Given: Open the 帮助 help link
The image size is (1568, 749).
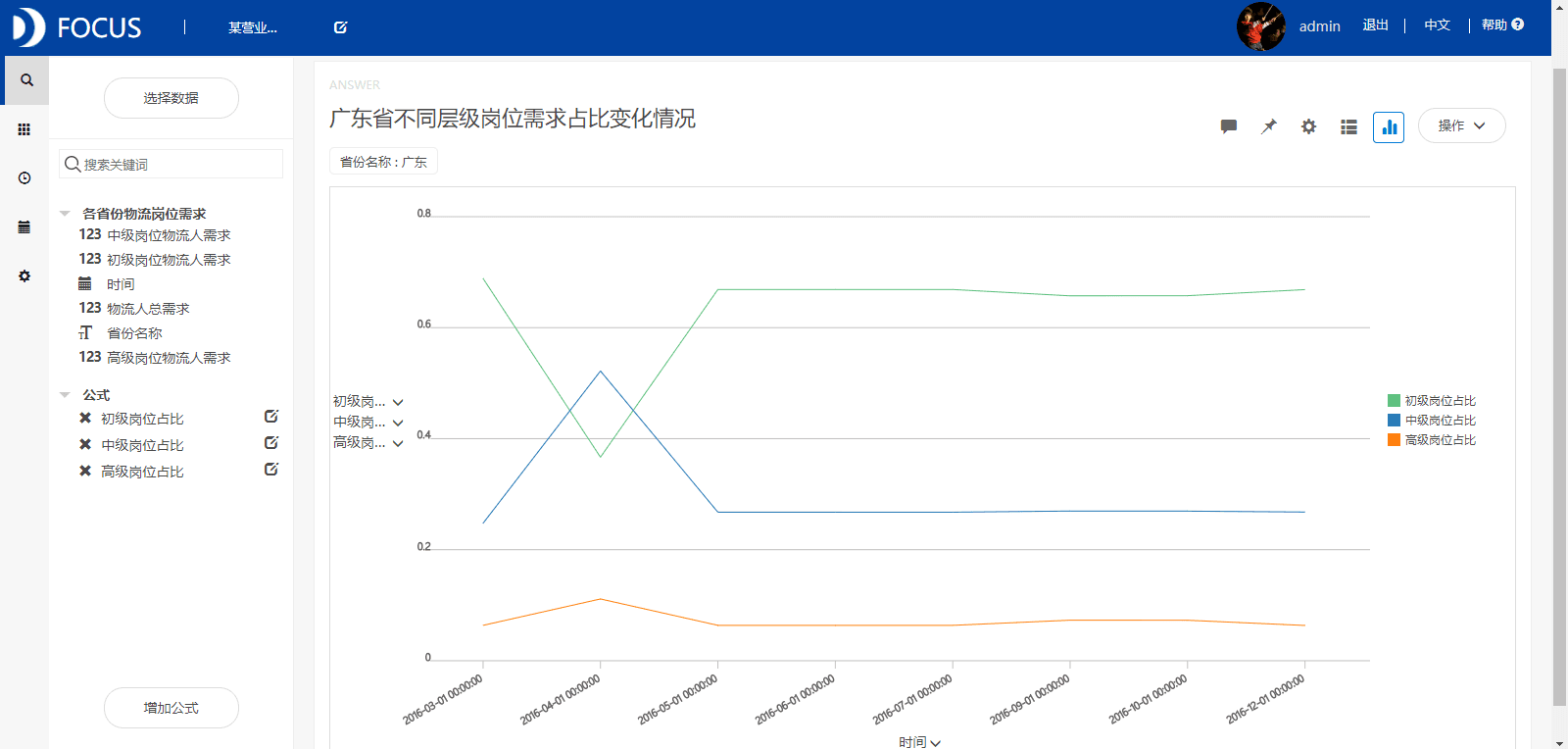Looking at the screenshot, I should pos(1494,25).
